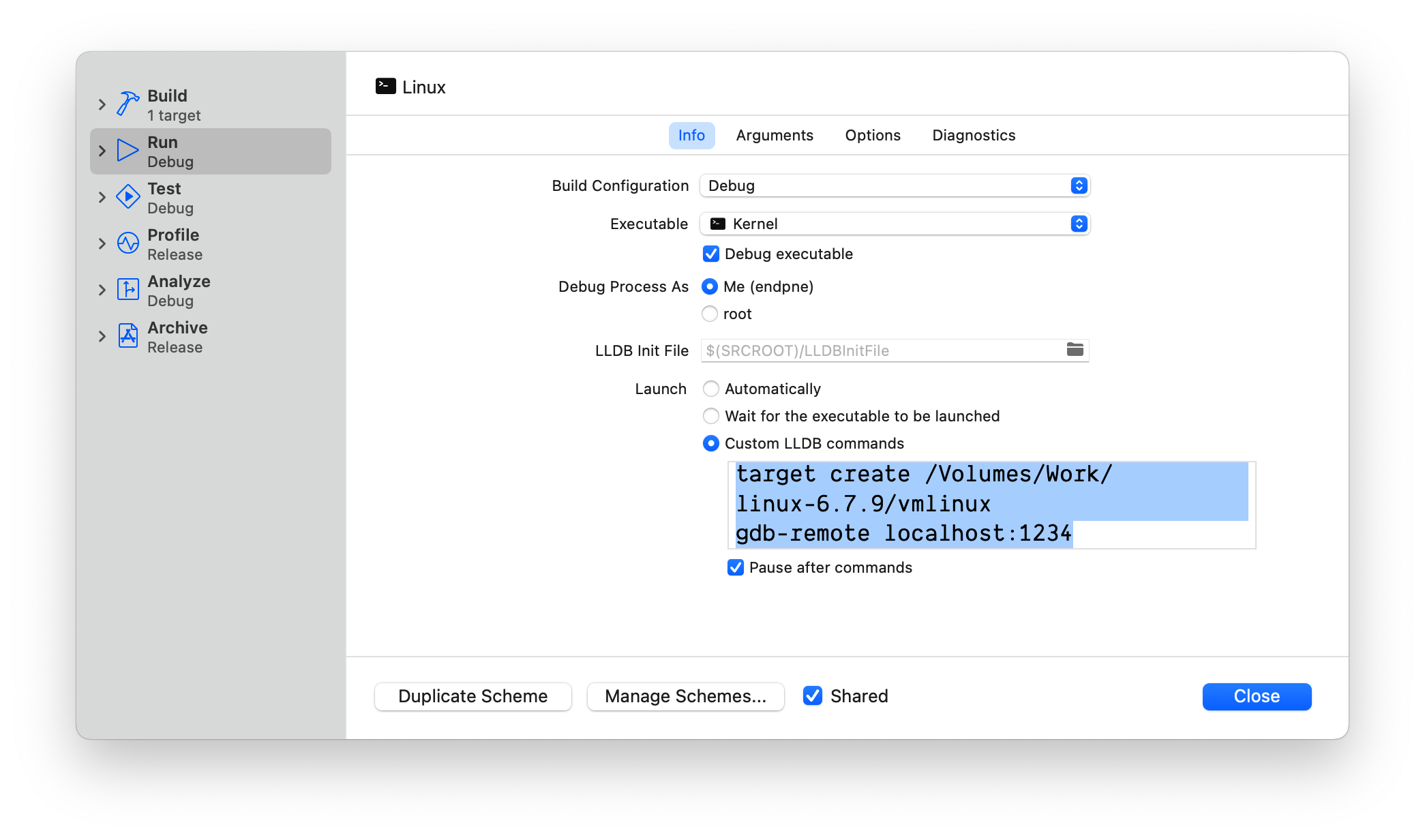Viewport: 1425px width, 840px height.
Task: Click the Test diamond icon
Action: coord(127,197)
